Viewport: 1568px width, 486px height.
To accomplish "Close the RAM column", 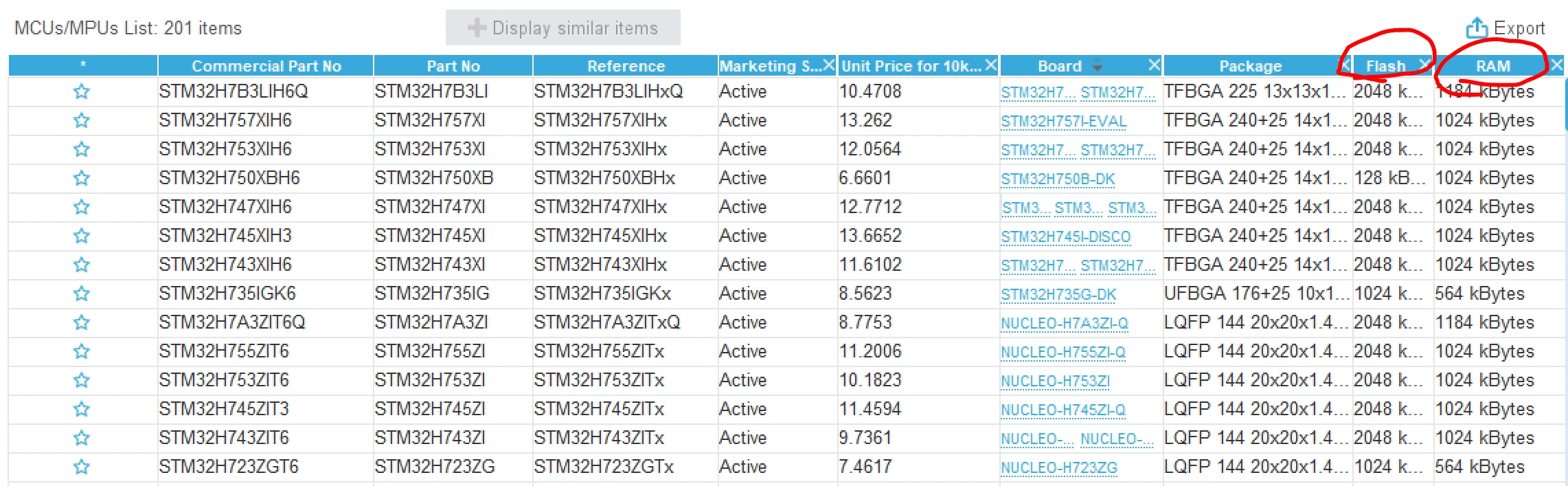I will (x=1557, y=65).
